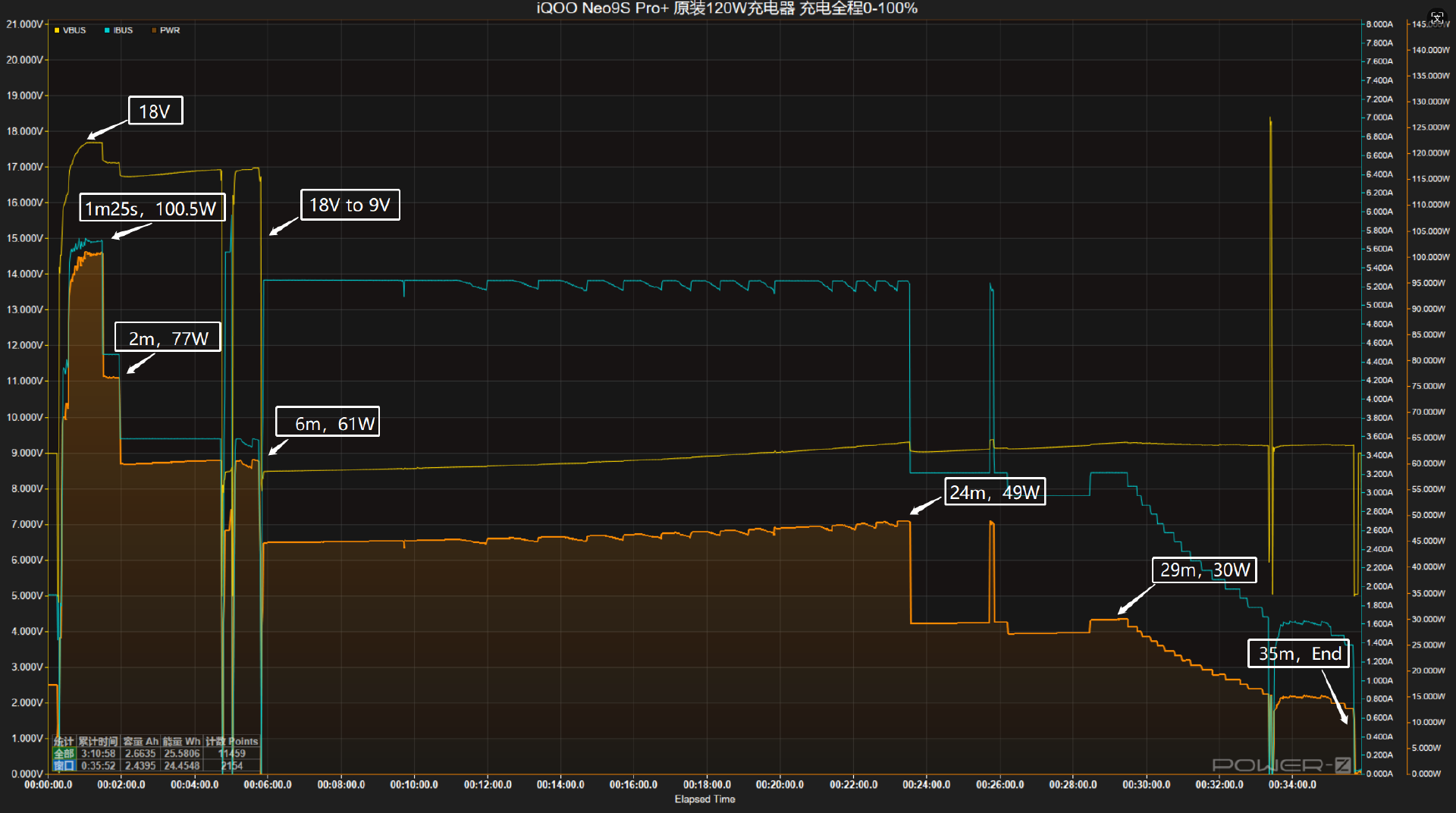Click the cyan IBUS legend color square

click(107, 30)
